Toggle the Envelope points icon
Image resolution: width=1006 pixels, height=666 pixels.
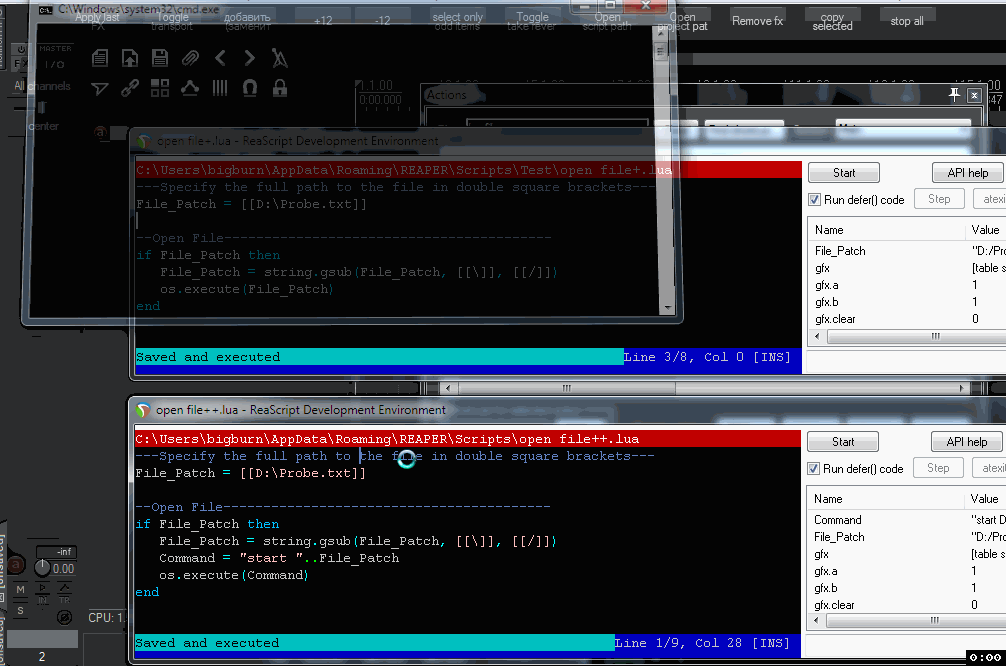point(190,88)
